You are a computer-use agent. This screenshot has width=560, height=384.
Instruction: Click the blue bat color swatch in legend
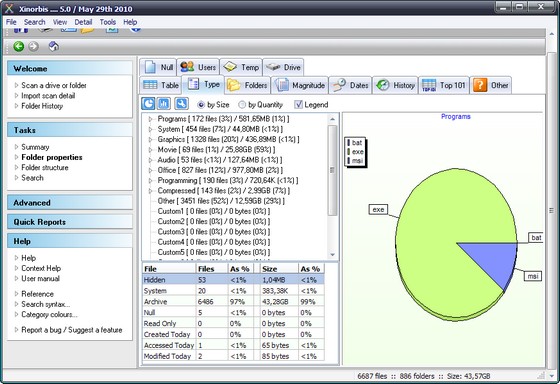coord(349,143)
